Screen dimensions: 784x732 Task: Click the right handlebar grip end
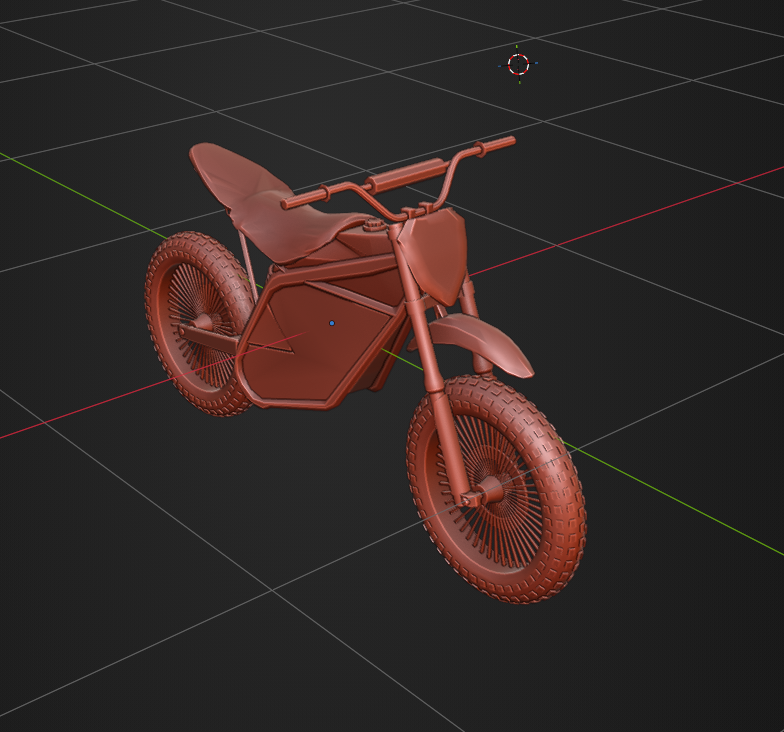pos(496,144)
